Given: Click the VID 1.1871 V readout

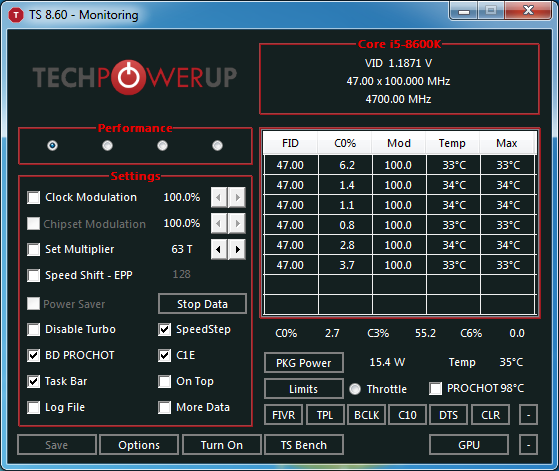Looking at the screenshot, I should 399,63.
